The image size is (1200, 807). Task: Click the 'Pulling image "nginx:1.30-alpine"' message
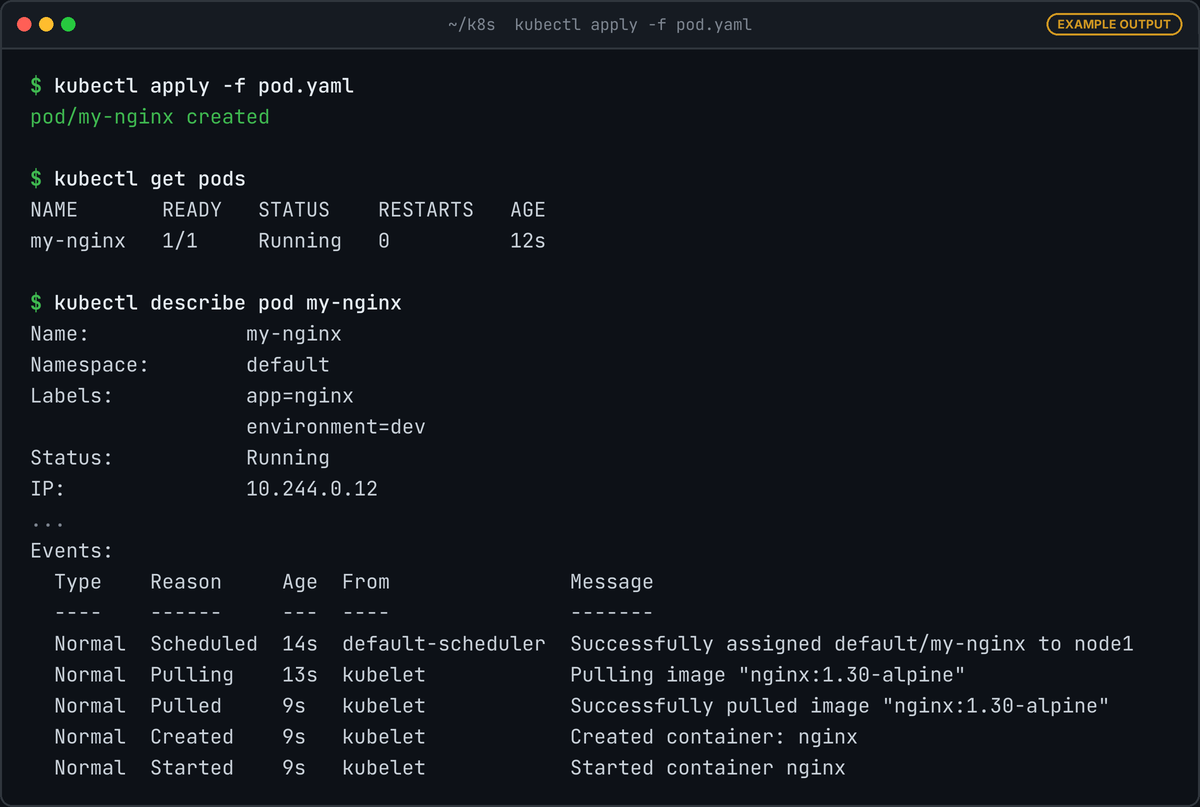[x=768, y=675]
